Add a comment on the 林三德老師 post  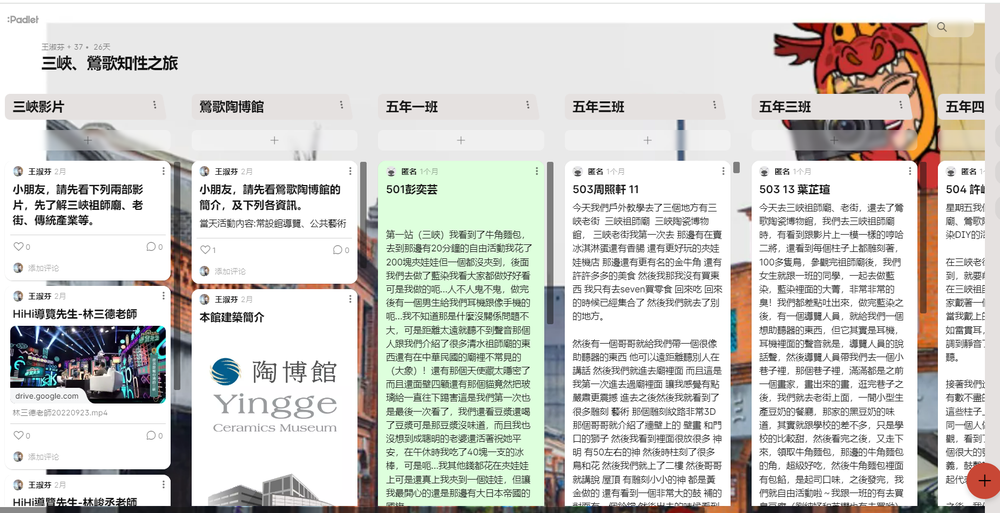point(43,457)
